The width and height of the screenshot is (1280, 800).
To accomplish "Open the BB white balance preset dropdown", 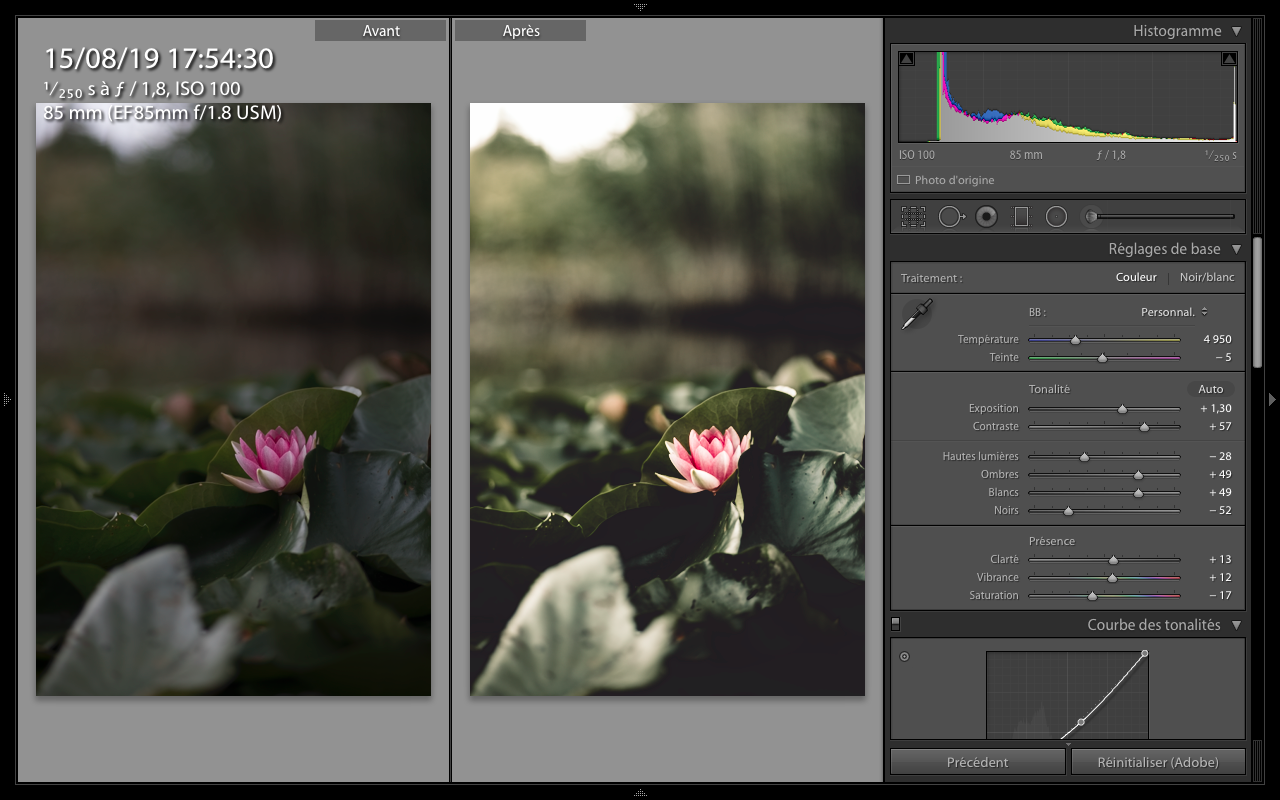I will 1174,312.
